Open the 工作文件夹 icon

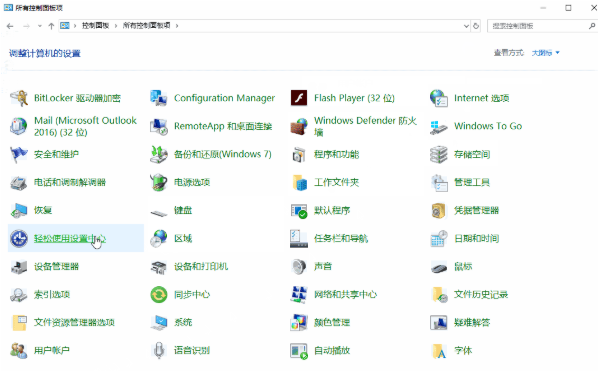299,183
